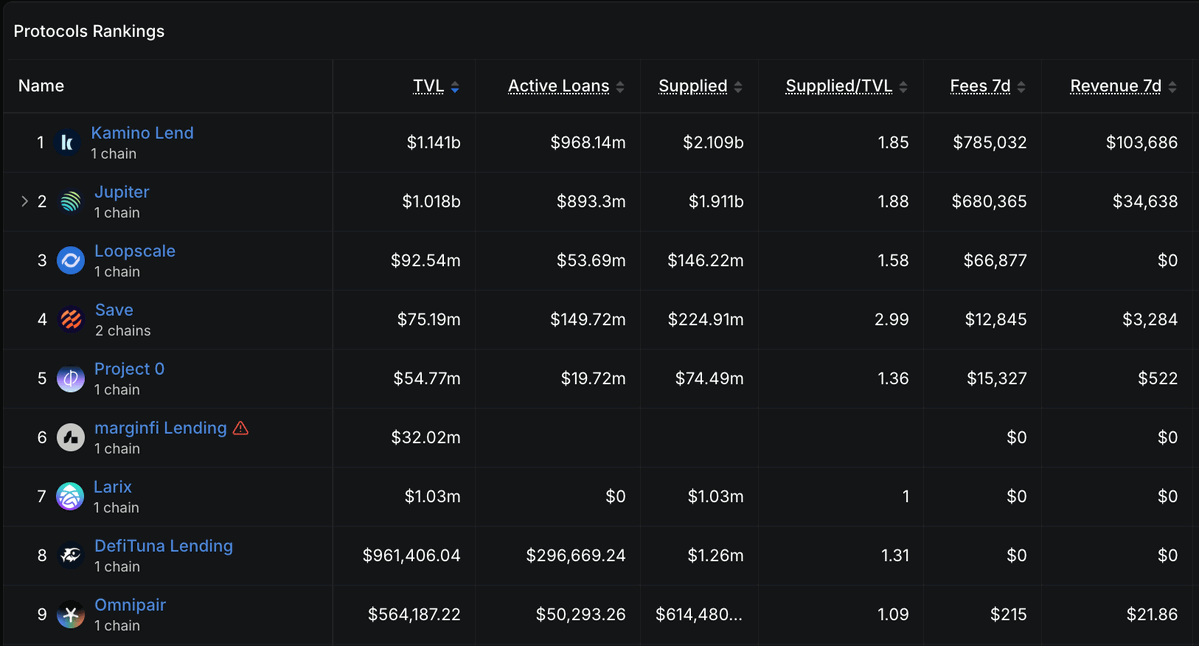Sort by Revenue 7d column
Viewport: 1199px width, 646px height.
[1123, 86]
